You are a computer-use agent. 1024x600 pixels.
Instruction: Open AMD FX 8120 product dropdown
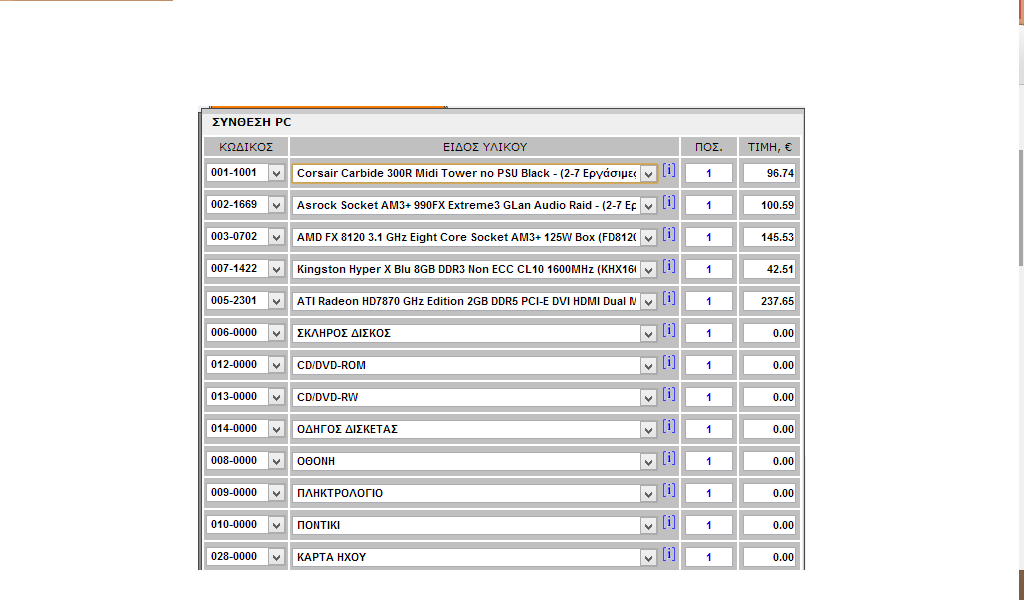pyautogui.click(x=648, y=238)
